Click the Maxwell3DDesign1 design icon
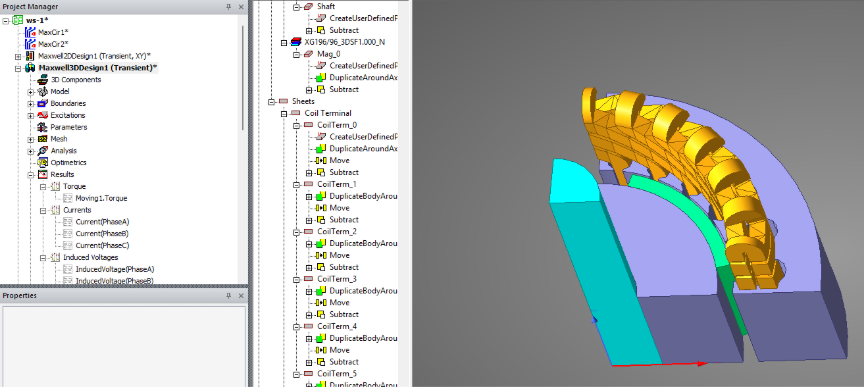The image size is (864, 387). [30, 68]
